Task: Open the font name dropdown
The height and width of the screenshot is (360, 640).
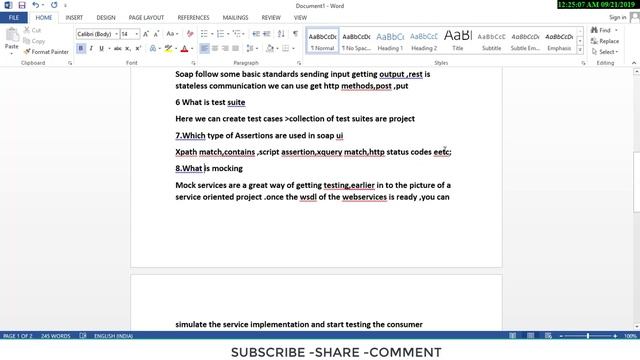Action: click(x=116, y=34)
